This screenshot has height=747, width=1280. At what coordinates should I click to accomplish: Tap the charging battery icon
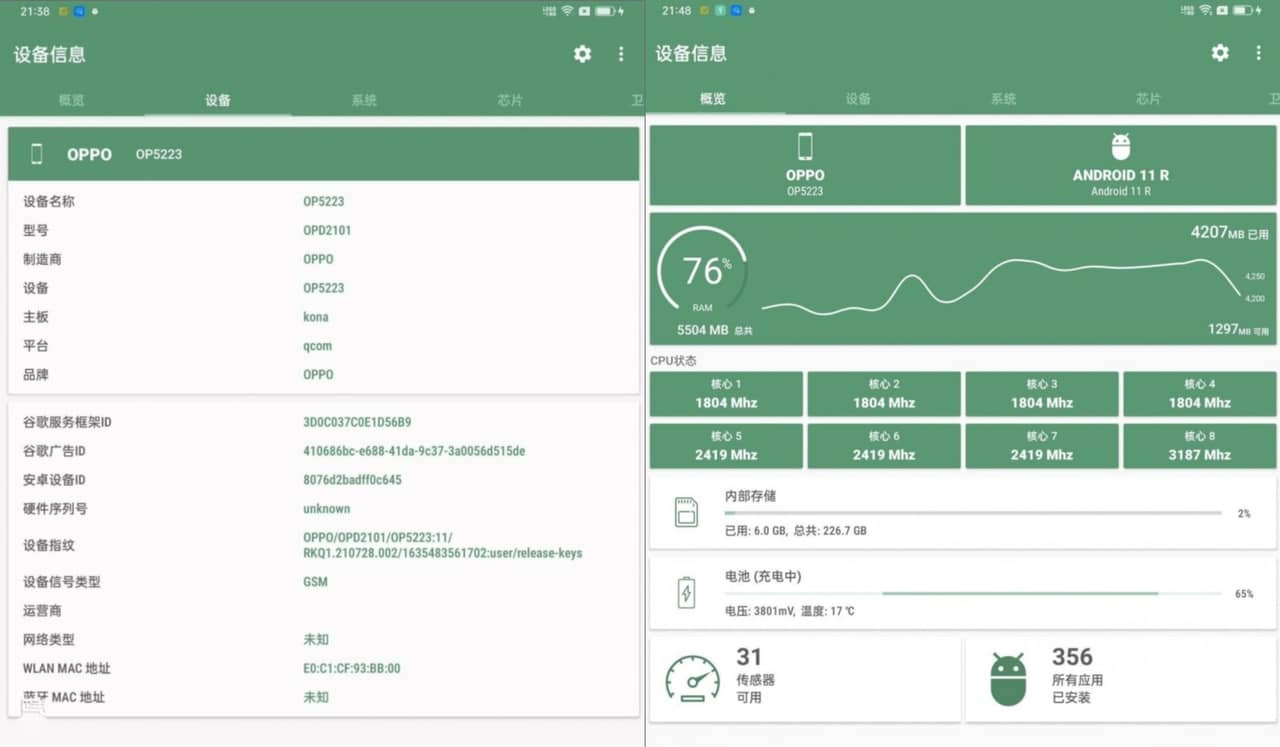(686, 592)
